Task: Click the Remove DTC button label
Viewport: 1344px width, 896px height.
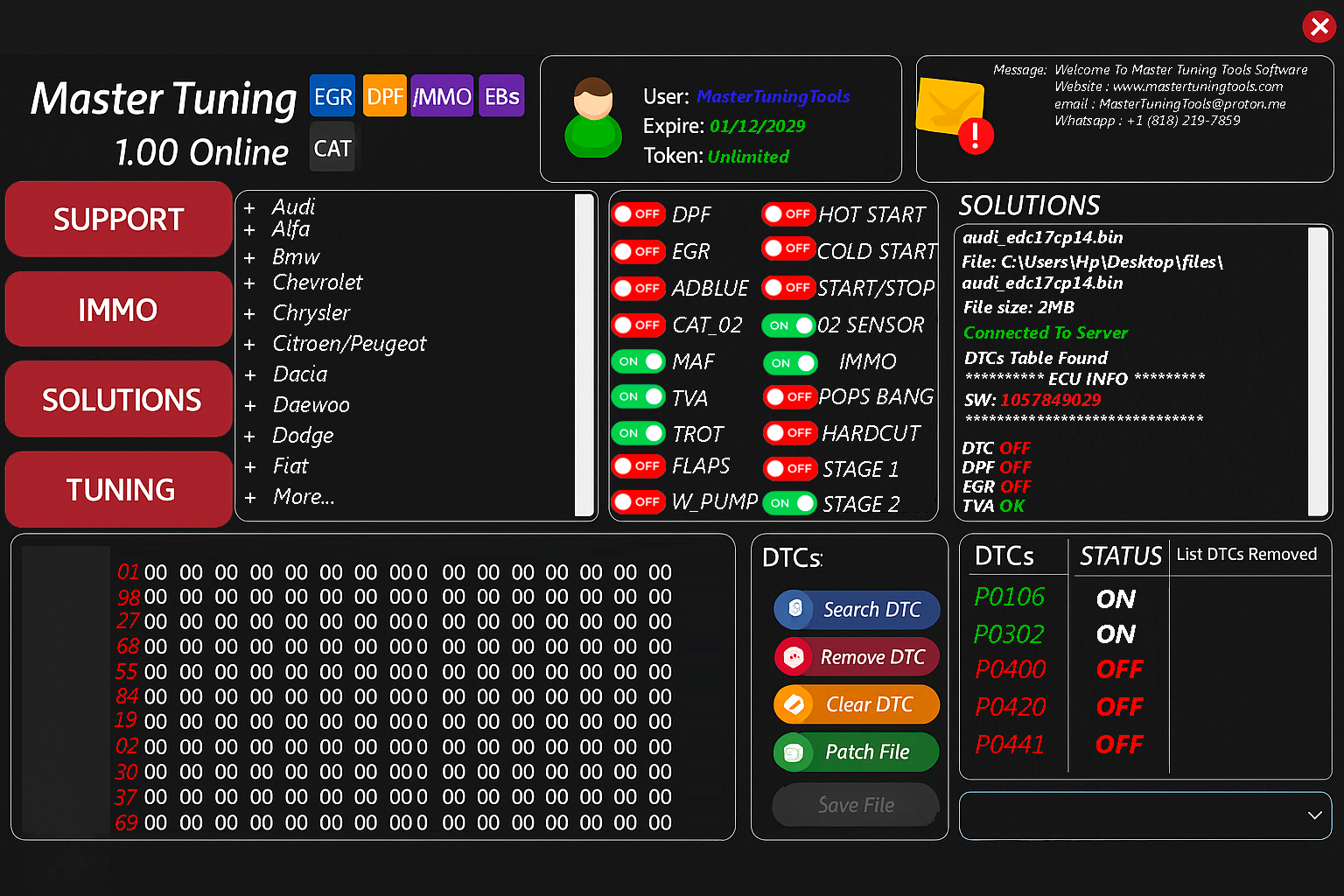Action: click(872, 657)
